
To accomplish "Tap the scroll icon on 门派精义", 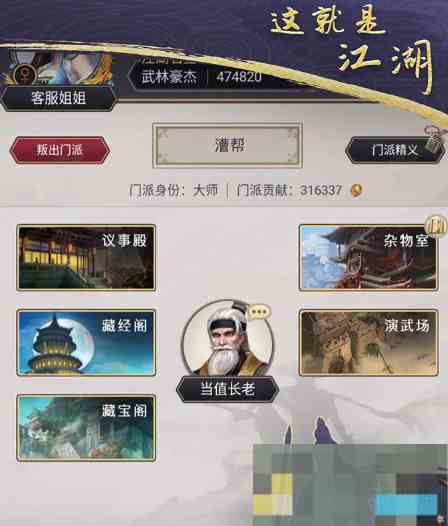I will pyautogui.click(x=434, y=139).
